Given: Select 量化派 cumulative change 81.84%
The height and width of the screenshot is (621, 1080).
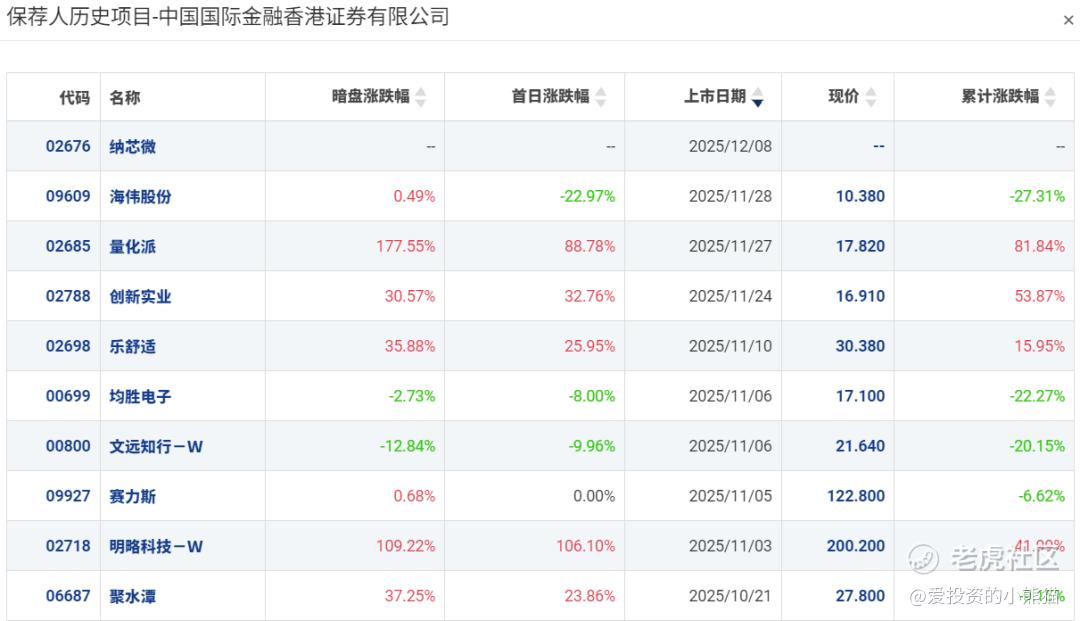Looking at the screenshot, I should (1039, 246).
